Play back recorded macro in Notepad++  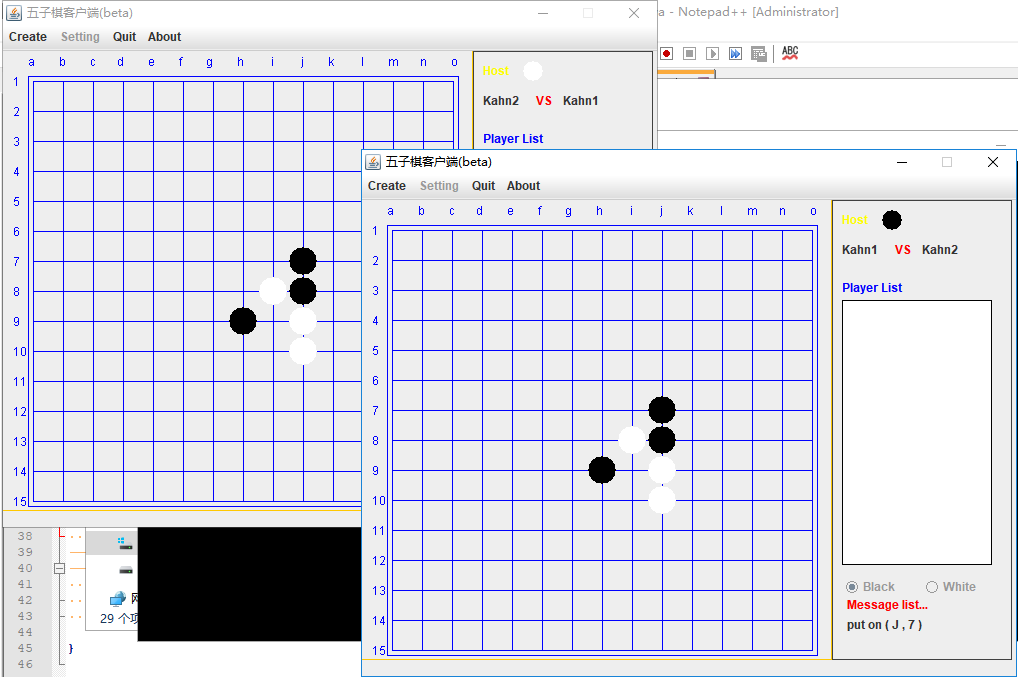pyautogui.click(x=712, y=54)
